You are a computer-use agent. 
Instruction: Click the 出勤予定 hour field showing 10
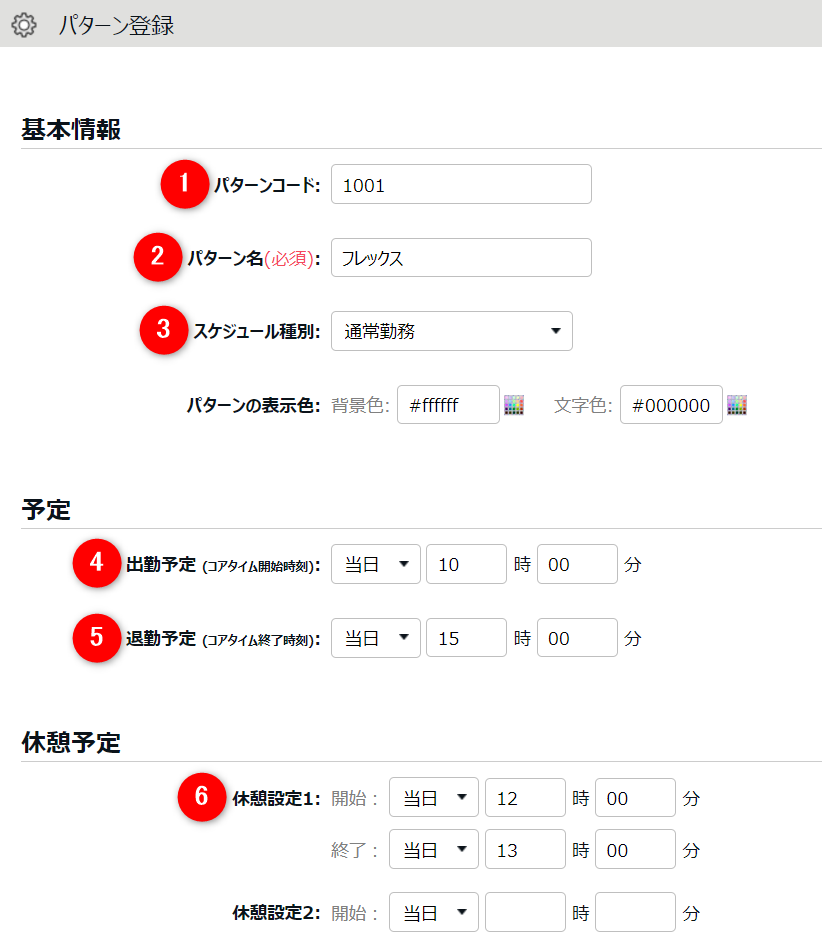(x=465, y=564)
